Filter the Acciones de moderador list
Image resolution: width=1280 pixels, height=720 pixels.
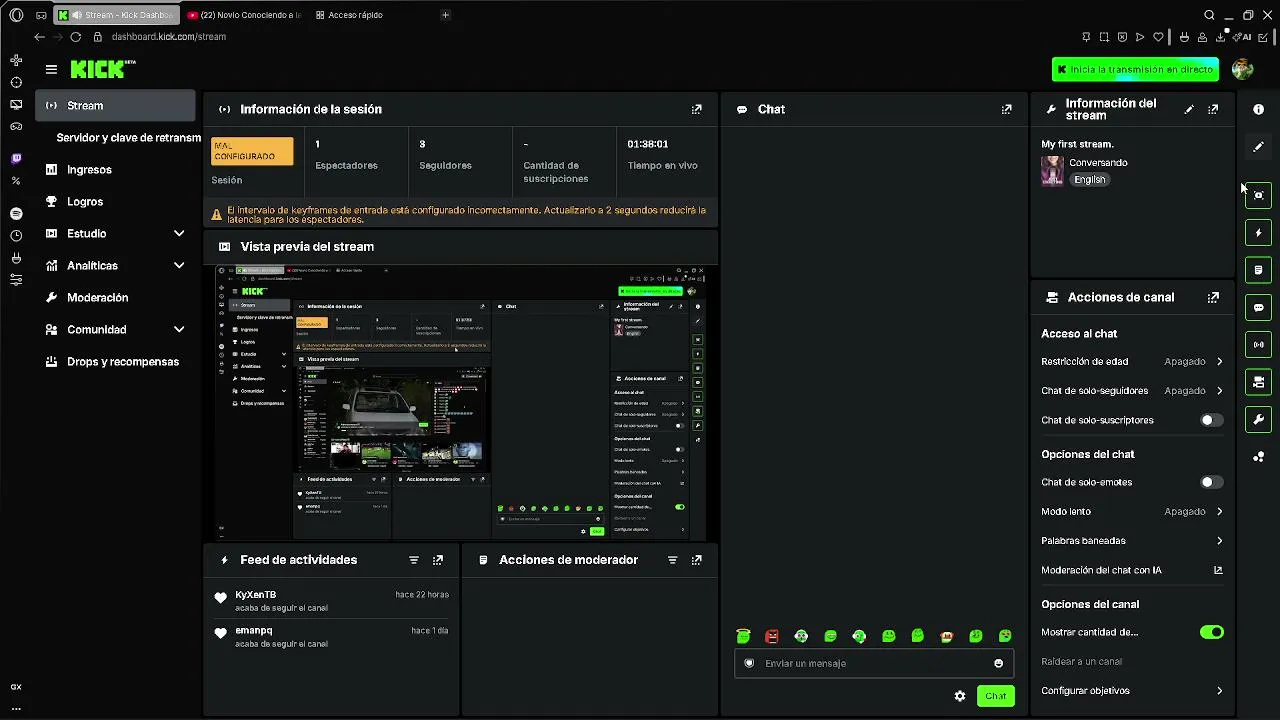(673, 560)
